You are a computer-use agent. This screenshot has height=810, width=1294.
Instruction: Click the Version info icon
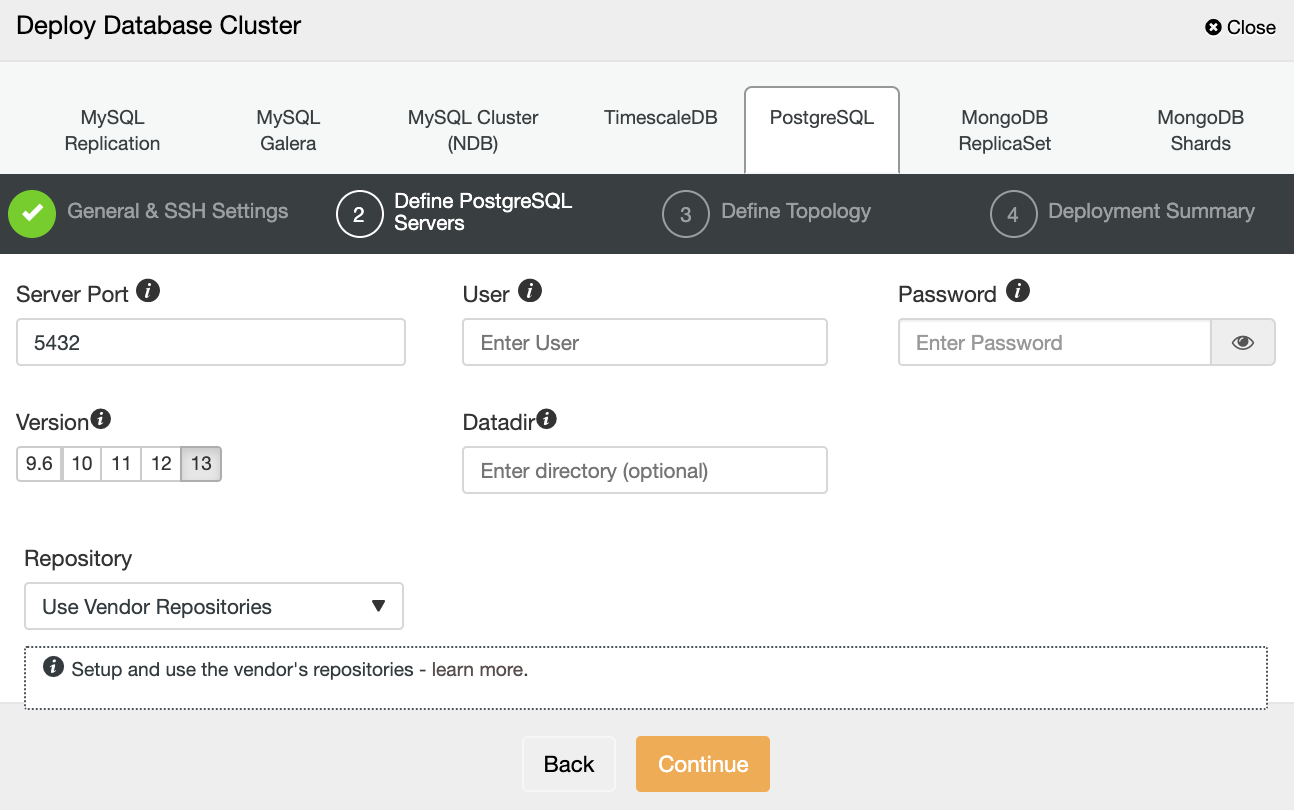point(101,419)
